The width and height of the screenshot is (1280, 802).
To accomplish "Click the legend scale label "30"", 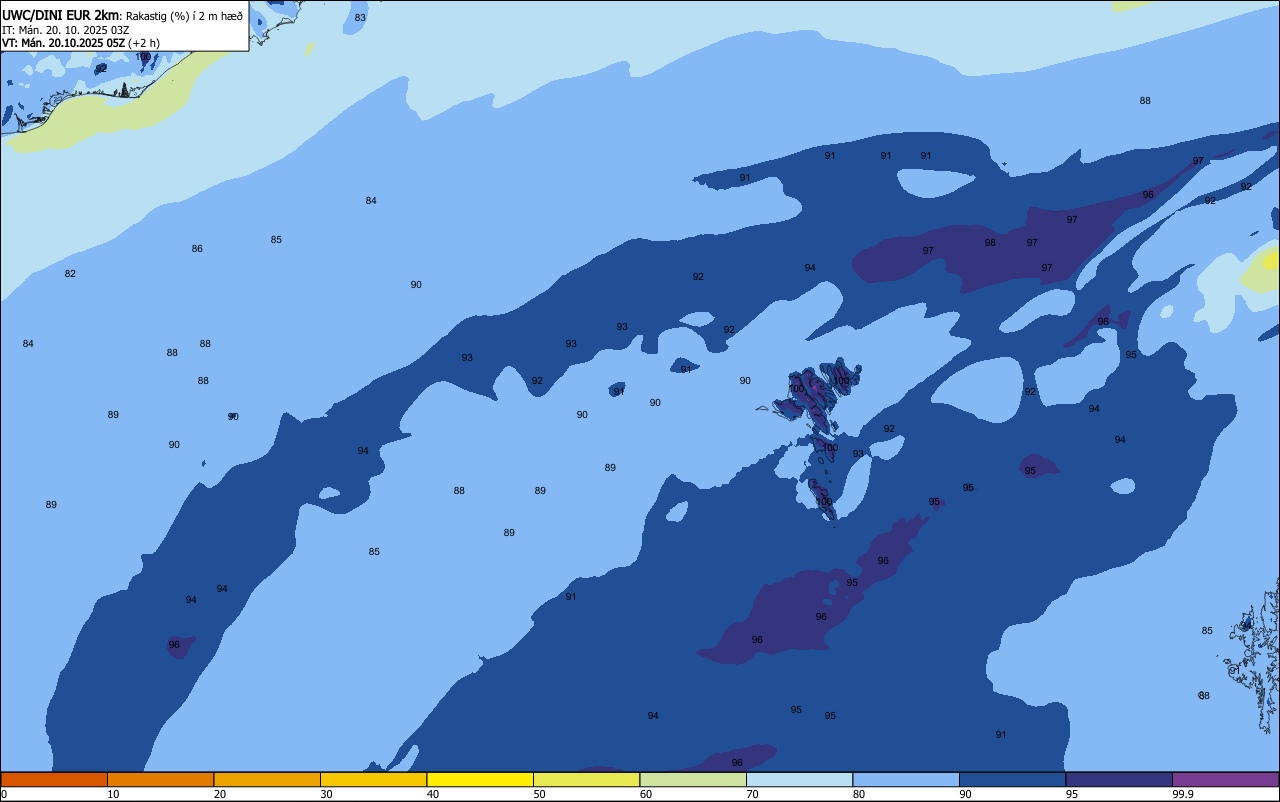I will 326,794.
